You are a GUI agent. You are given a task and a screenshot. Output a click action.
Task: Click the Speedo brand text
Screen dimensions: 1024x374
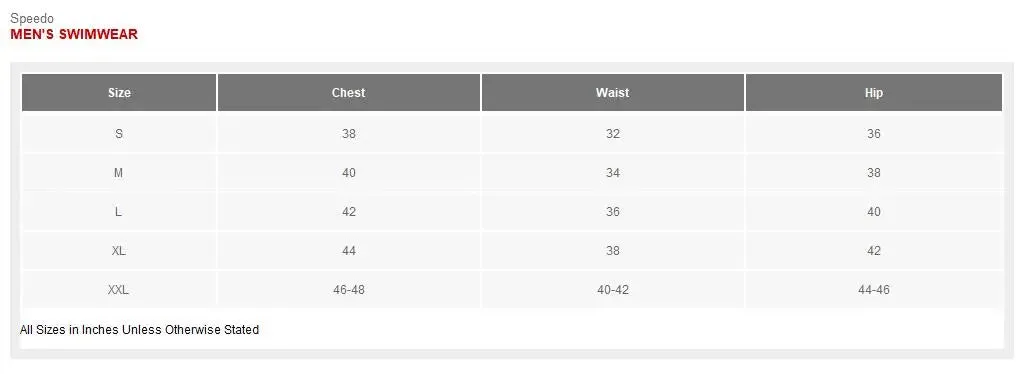[x=32, y=19]
